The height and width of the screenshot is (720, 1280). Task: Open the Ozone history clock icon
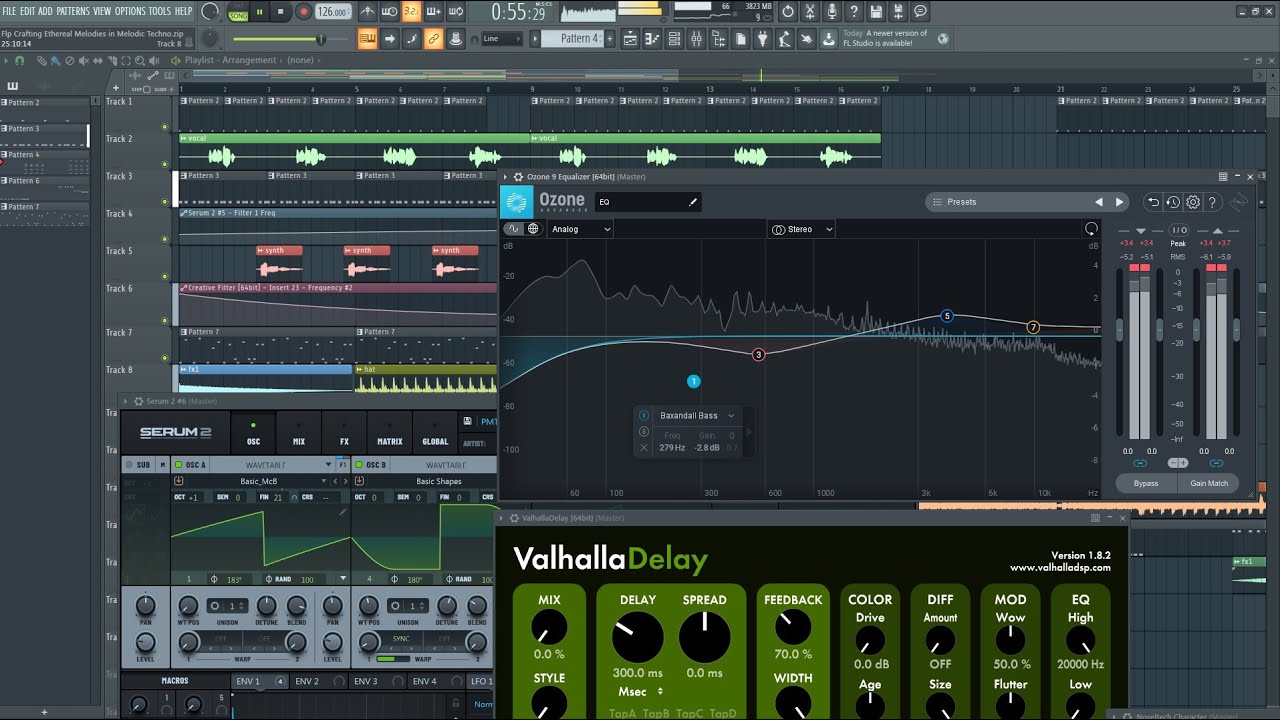coord(1173,202)
